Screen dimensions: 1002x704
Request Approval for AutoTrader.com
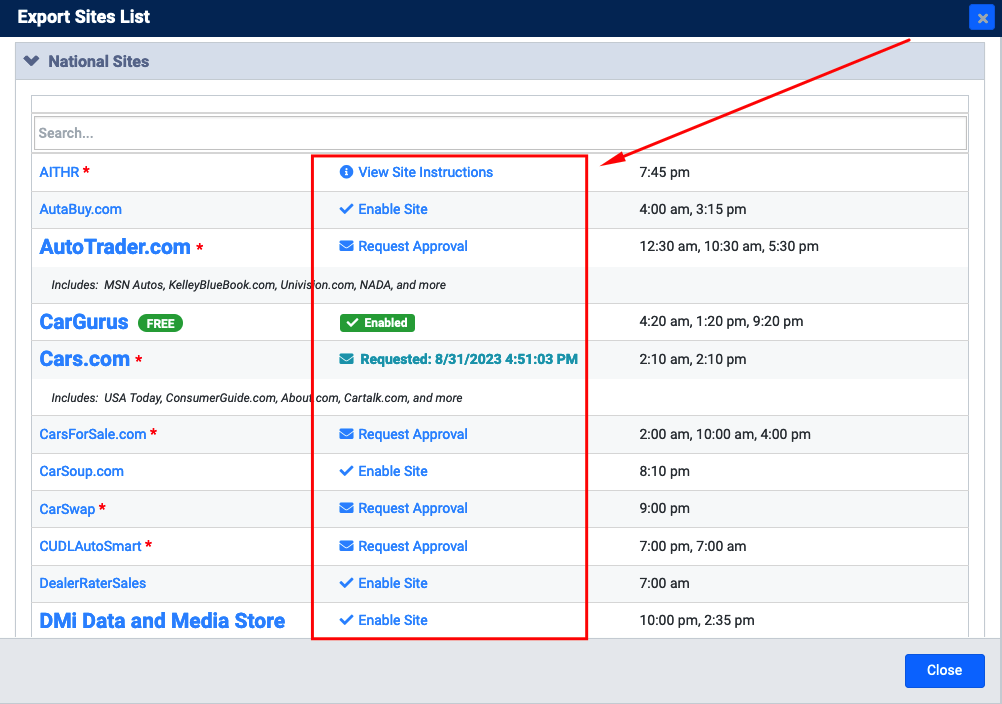pos(413,246)
